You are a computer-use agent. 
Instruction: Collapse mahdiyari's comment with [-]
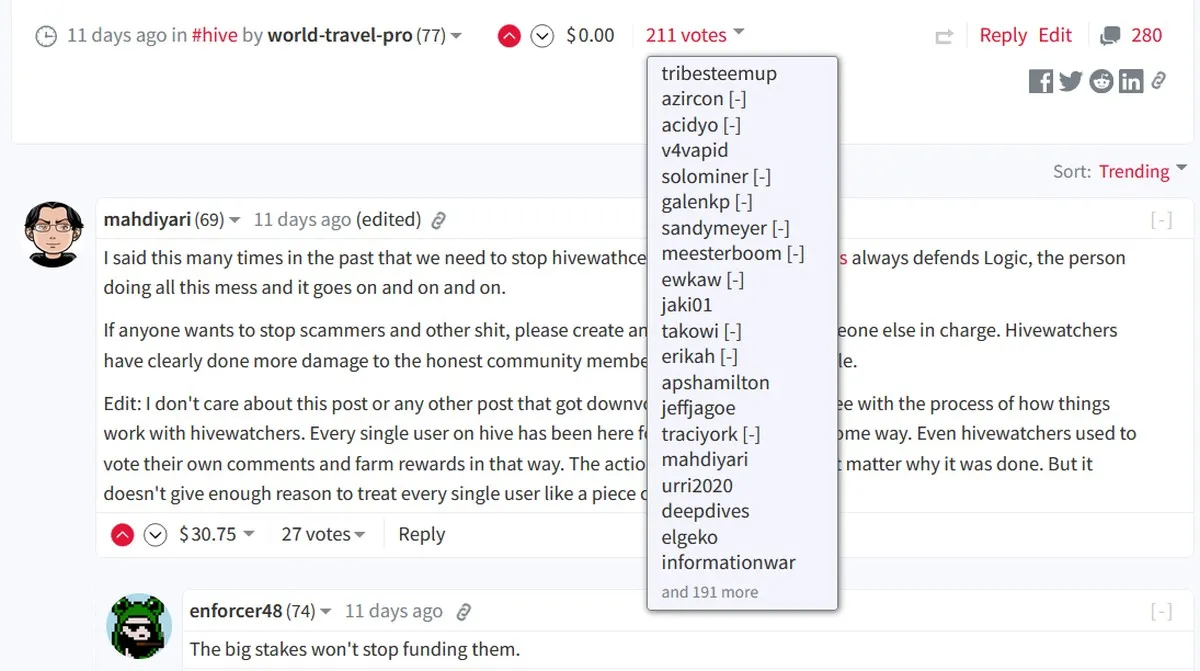(x=1161, y=220)
